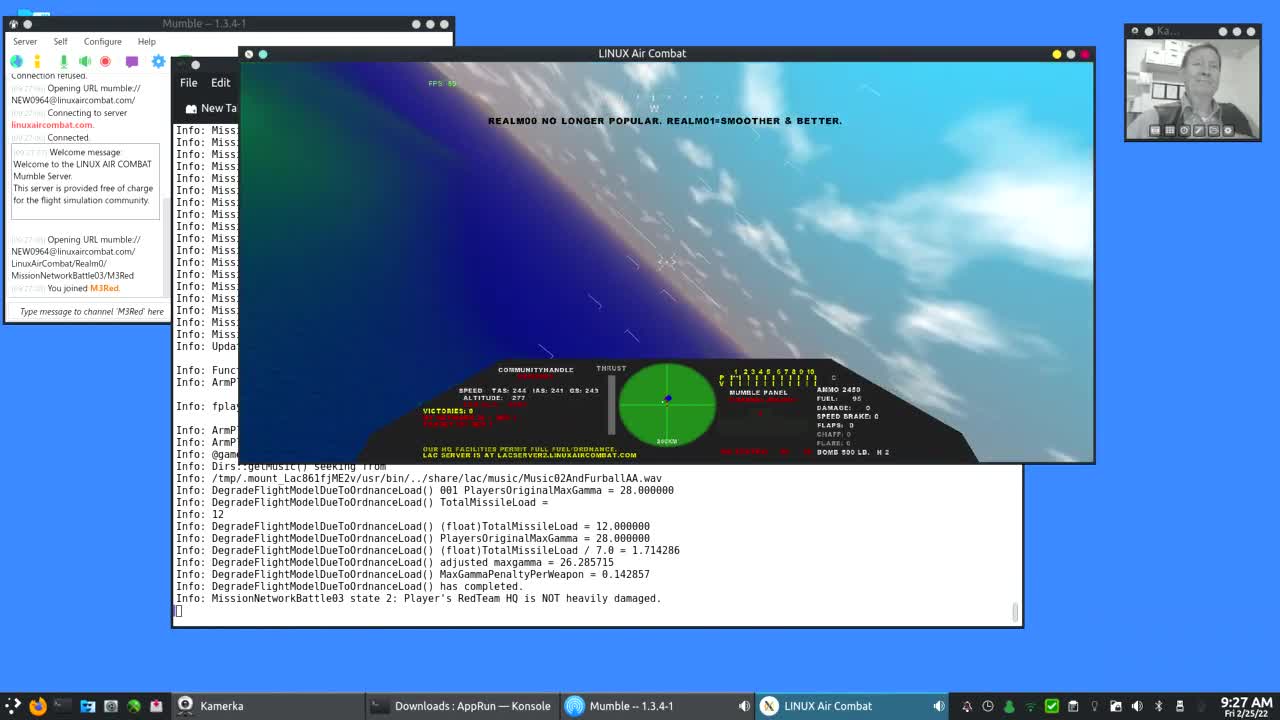The height and width of the screenshot is (720, 1280).
Task: Mute the microphone in Mumble toolbar
Action: tap(64, 62)
